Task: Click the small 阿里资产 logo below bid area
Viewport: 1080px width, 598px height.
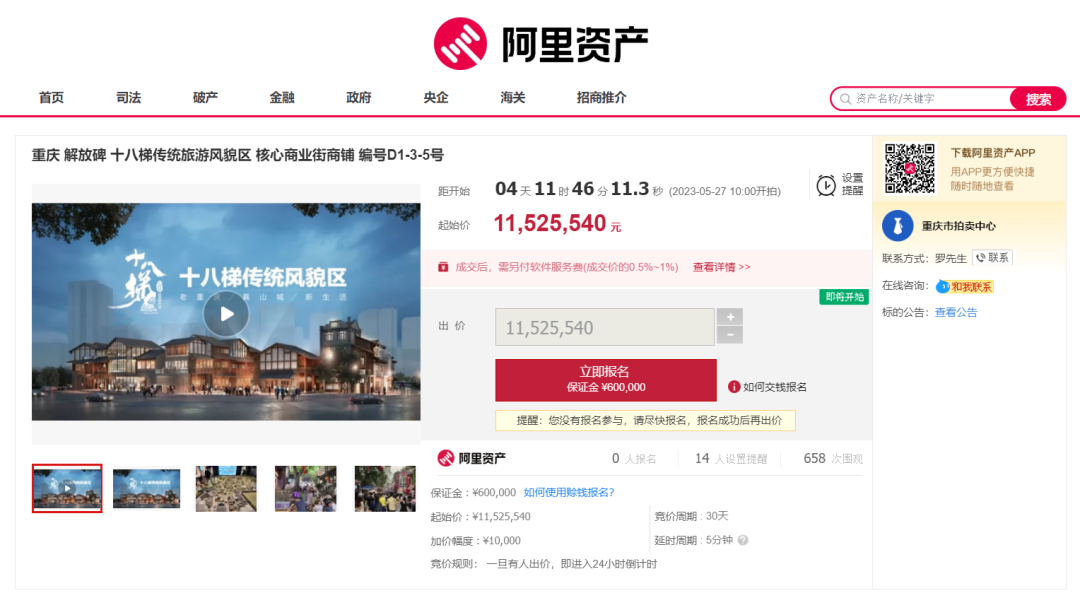Action: [x=471, y=458]
